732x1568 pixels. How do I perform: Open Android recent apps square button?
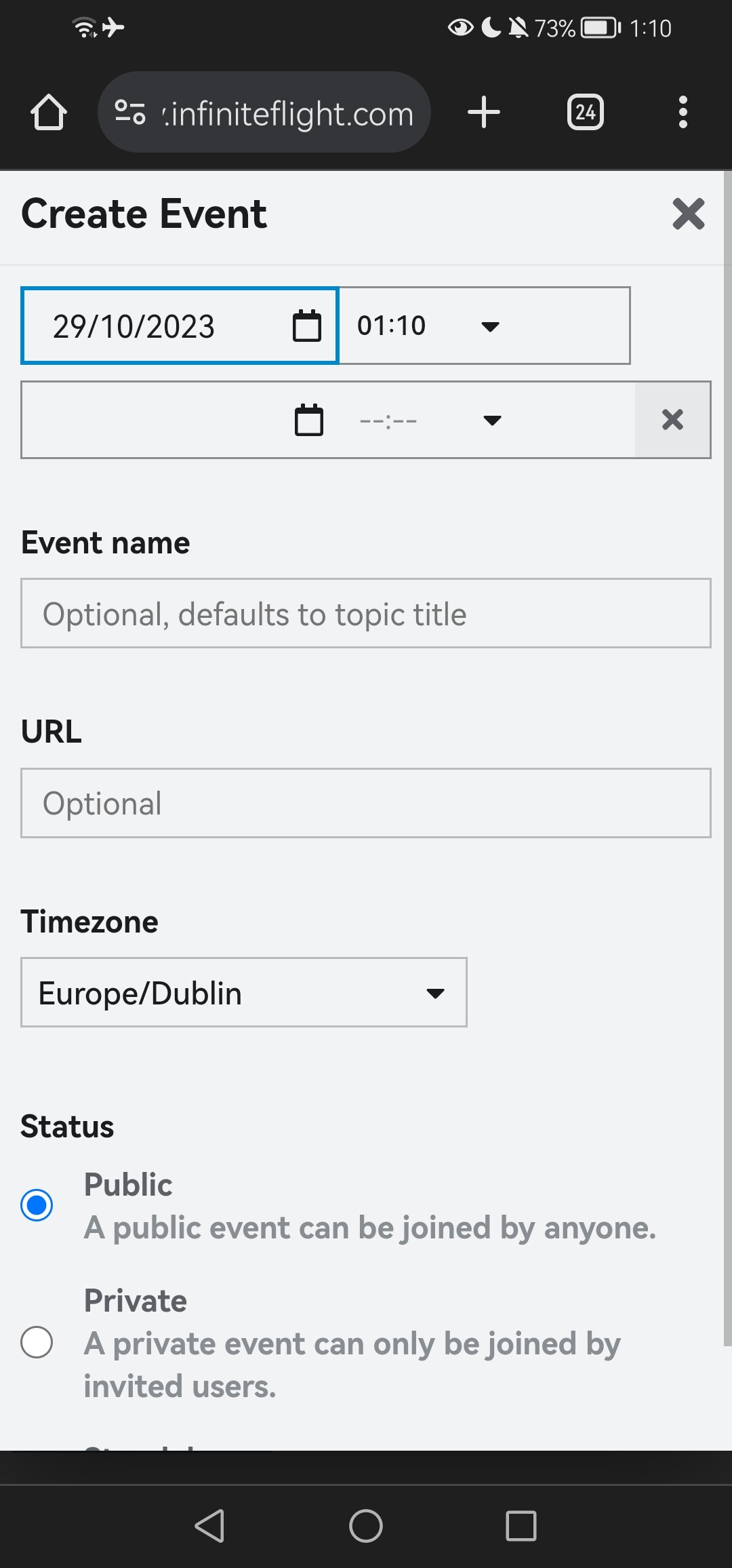pos(521,1526)
